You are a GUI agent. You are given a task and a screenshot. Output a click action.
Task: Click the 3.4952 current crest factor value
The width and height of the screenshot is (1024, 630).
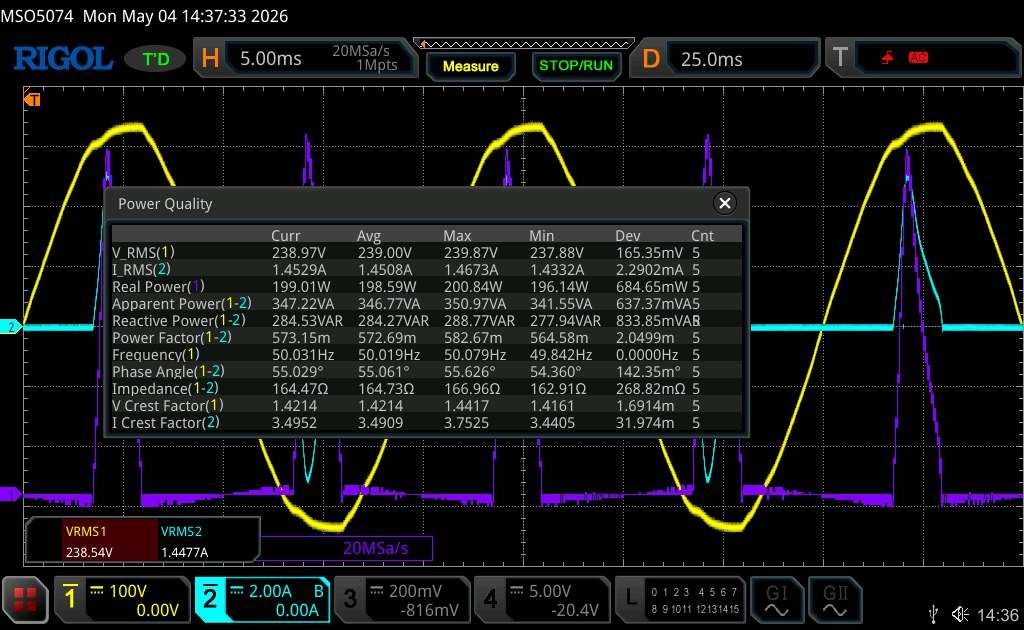click(x=294, y=422)
